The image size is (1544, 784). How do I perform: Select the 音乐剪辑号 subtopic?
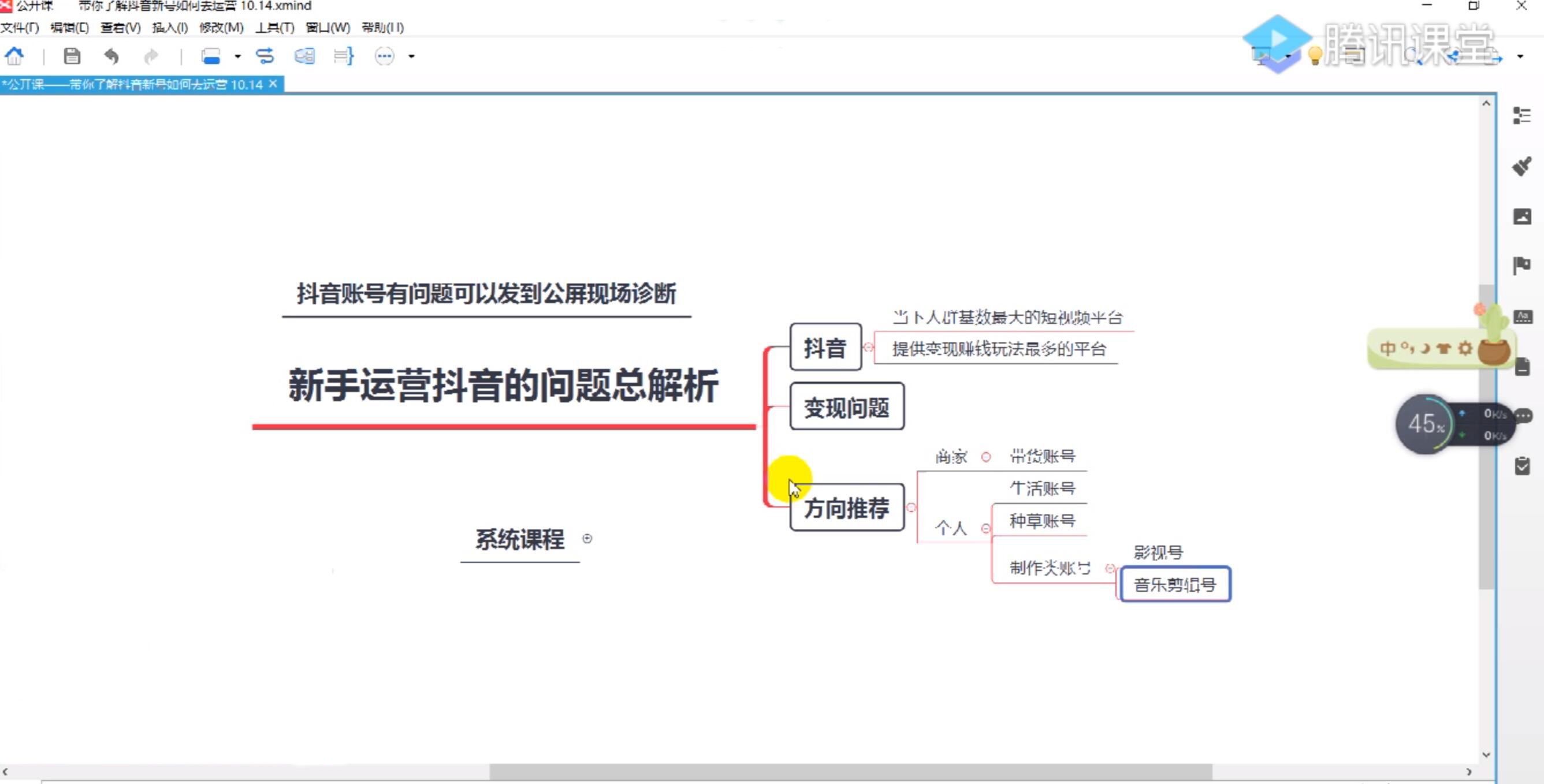[1175, 584]
